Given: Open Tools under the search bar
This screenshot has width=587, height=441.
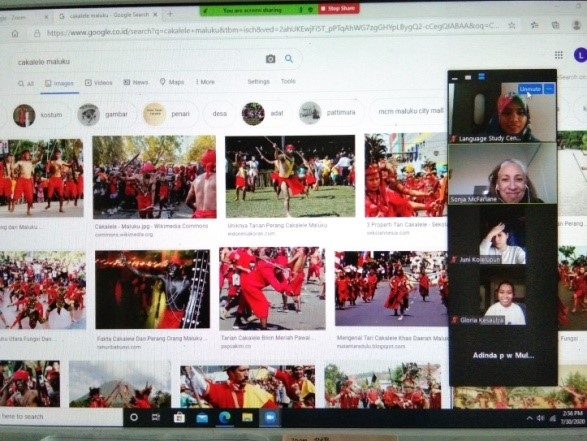Looking at the screenshot, I should click(288, 81).
